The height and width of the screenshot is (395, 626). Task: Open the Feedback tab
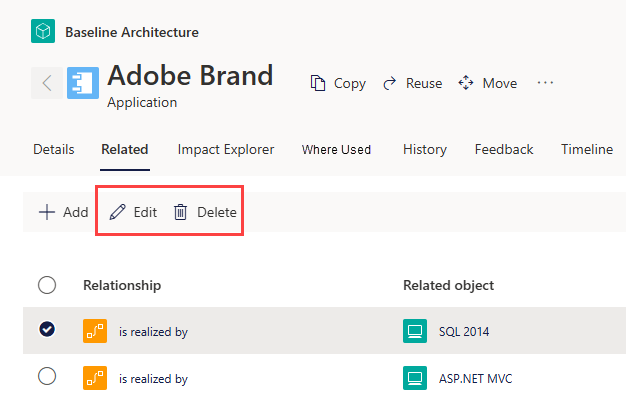tap(504, 149)
